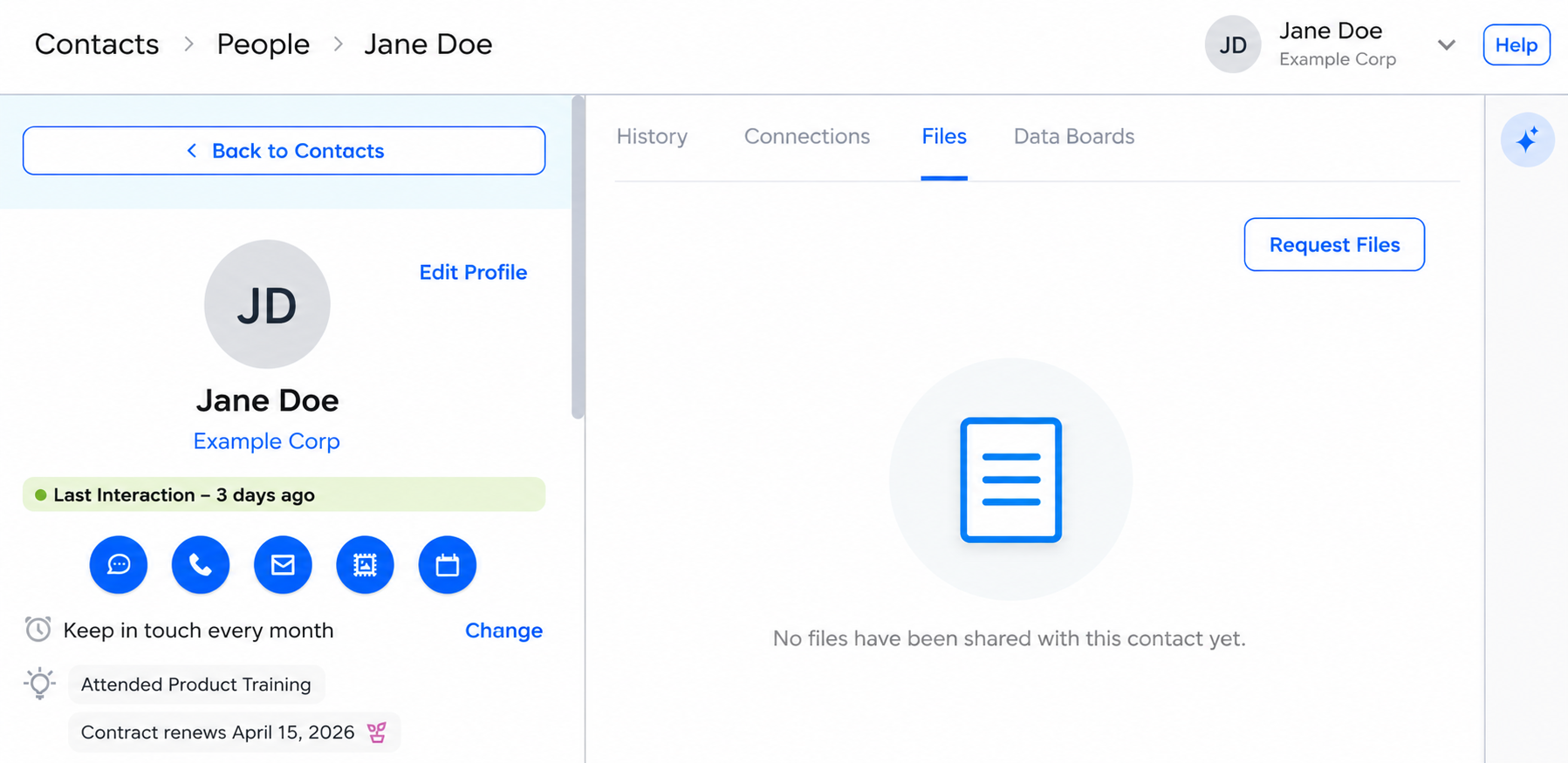The width and height of the screenshot is (1568, 763).
Task: Go to People breadcrumb
Action: coord(264,44)
